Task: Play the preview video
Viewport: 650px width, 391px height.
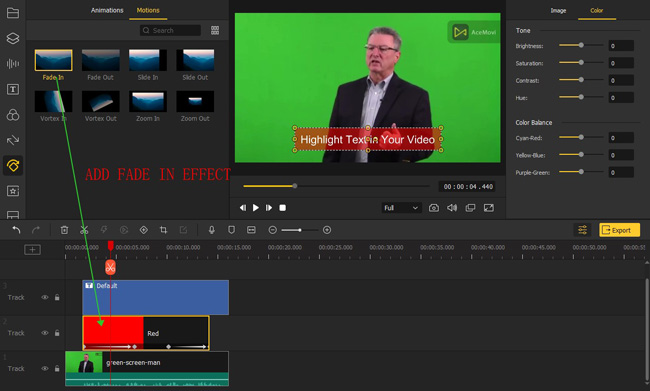Action: click(256, 208)
